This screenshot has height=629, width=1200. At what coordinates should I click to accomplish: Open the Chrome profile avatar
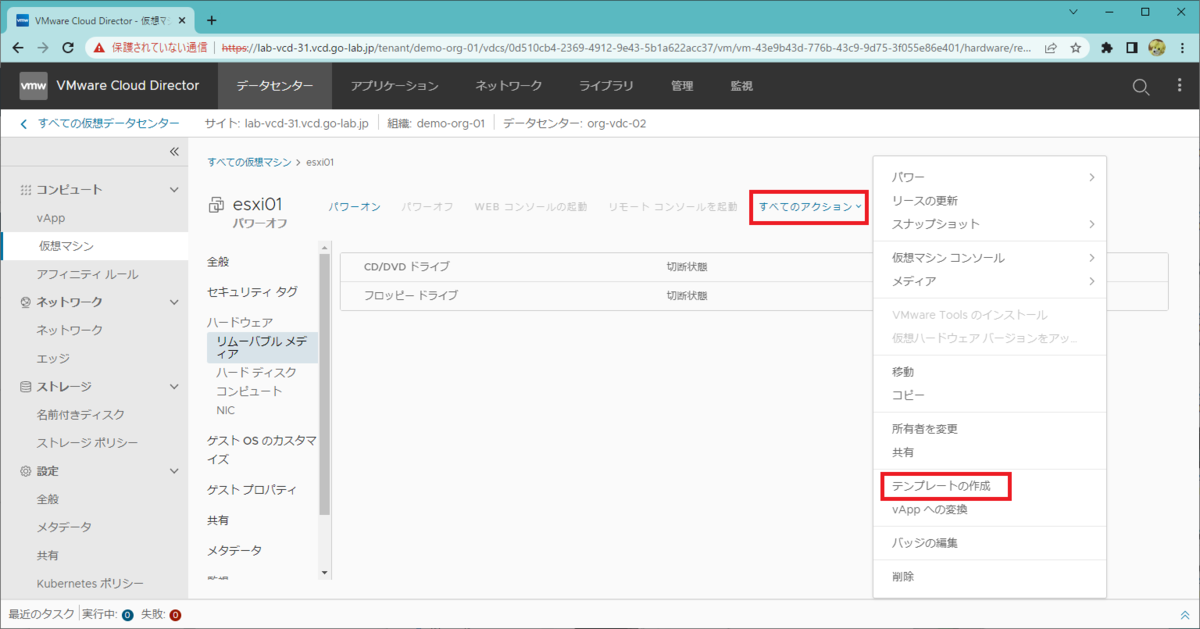click(x=1157, y=47)
